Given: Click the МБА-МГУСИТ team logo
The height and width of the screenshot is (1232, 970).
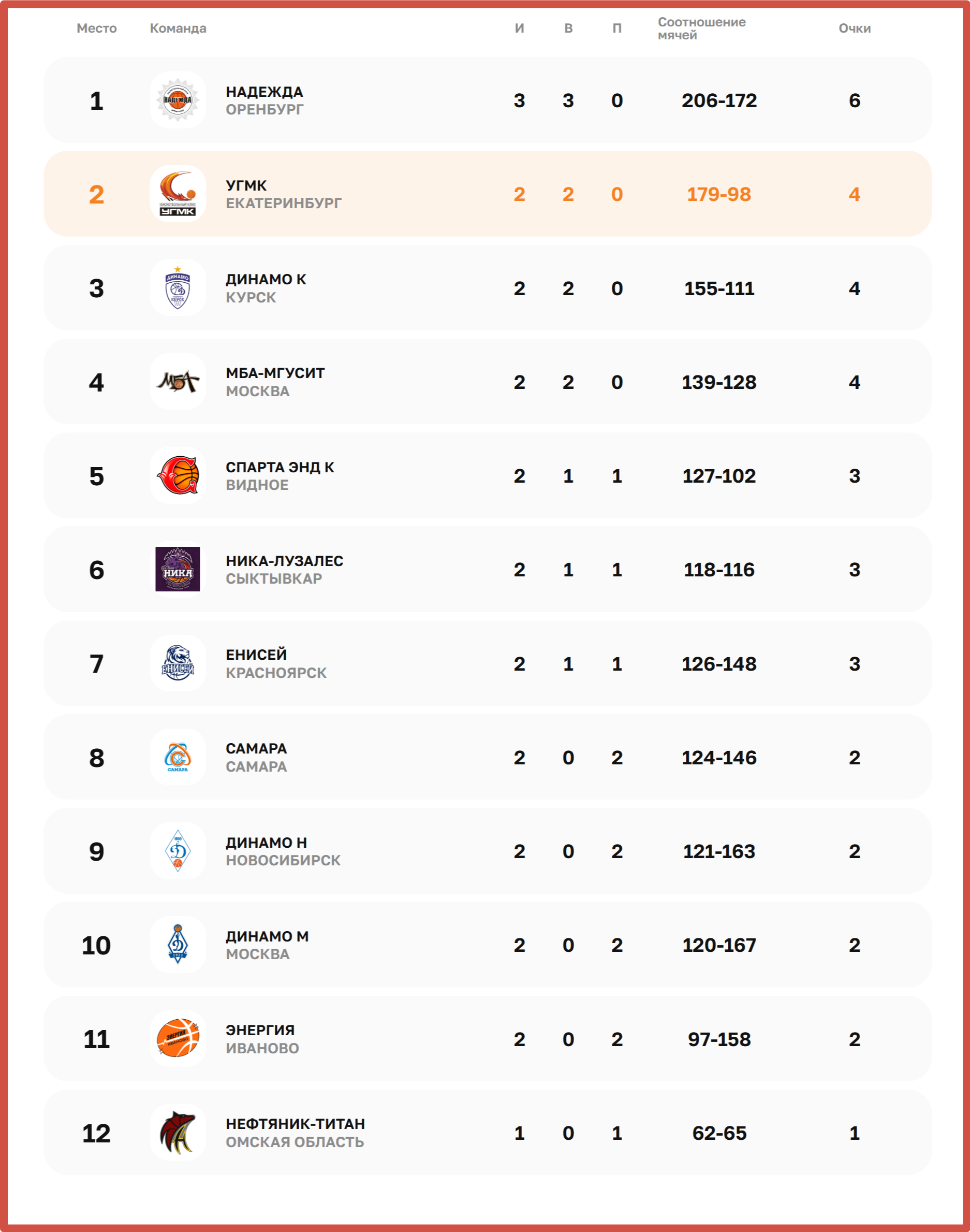Looking at the screenshot, I should [x=178, y=382].
